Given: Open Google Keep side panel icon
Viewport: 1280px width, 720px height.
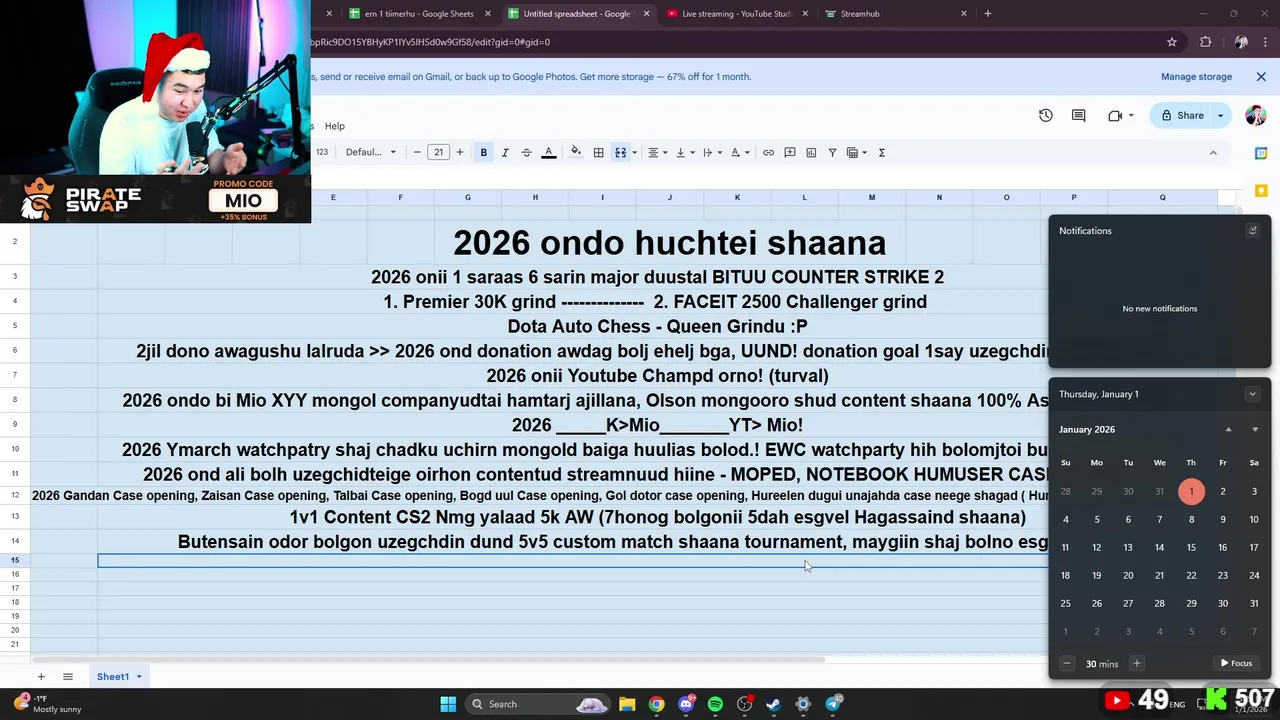Looking at the screenshot, I should pyautogui.click(x=1261, y=190).
